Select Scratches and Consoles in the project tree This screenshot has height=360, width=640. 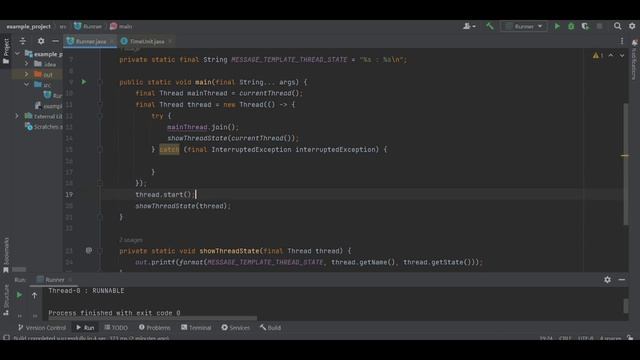[x=44, y=127]
